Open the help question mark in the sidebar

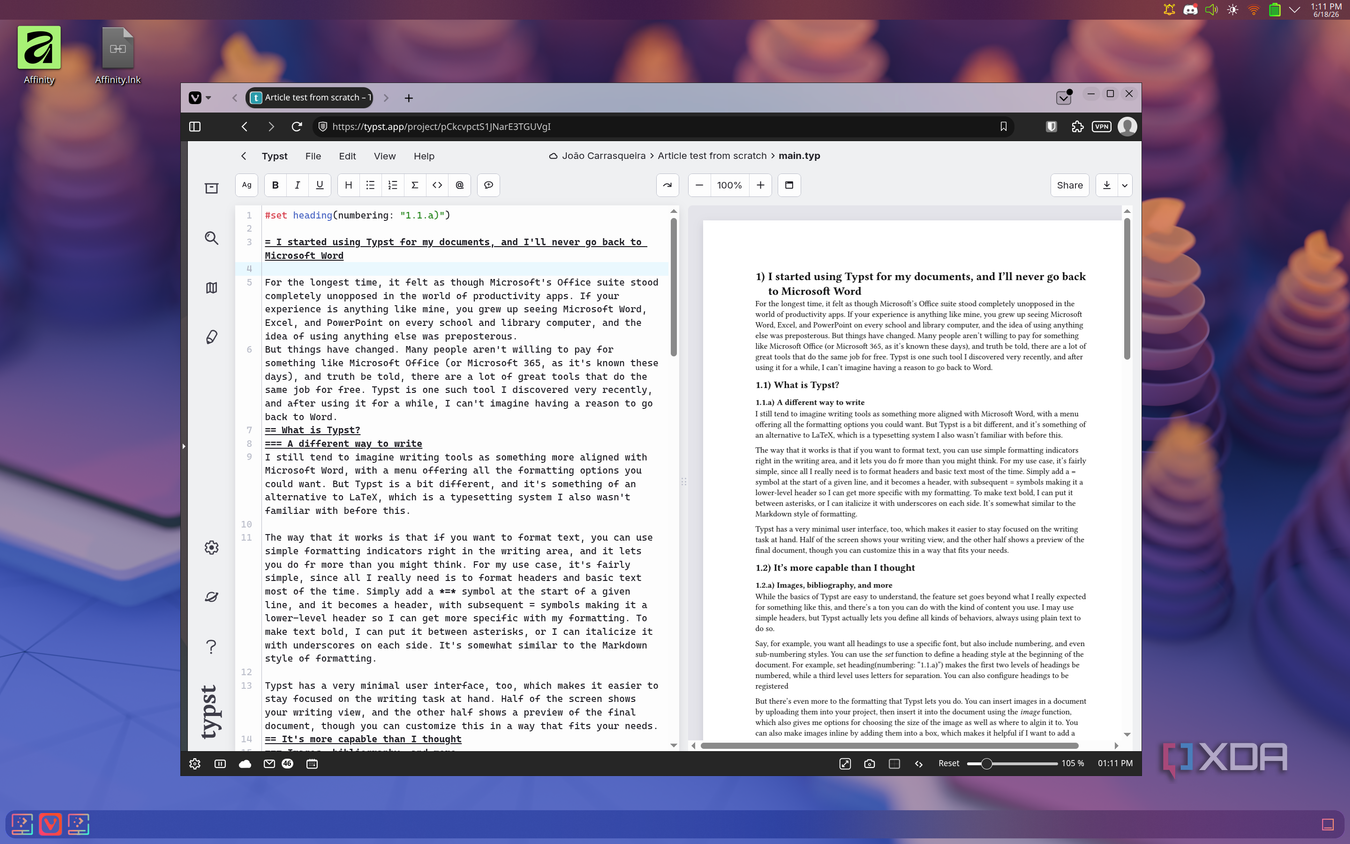click(211, 647)
